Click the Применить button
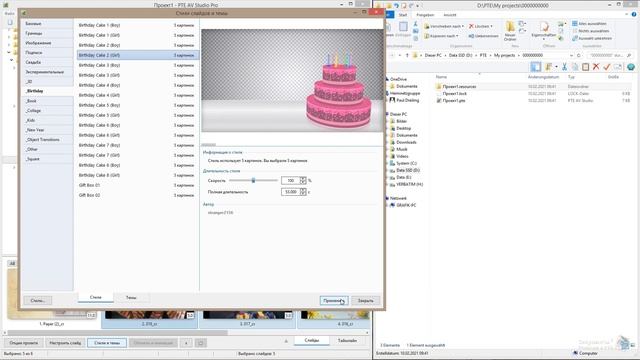Viewport: 640px width, 360px height. point(334,300)
